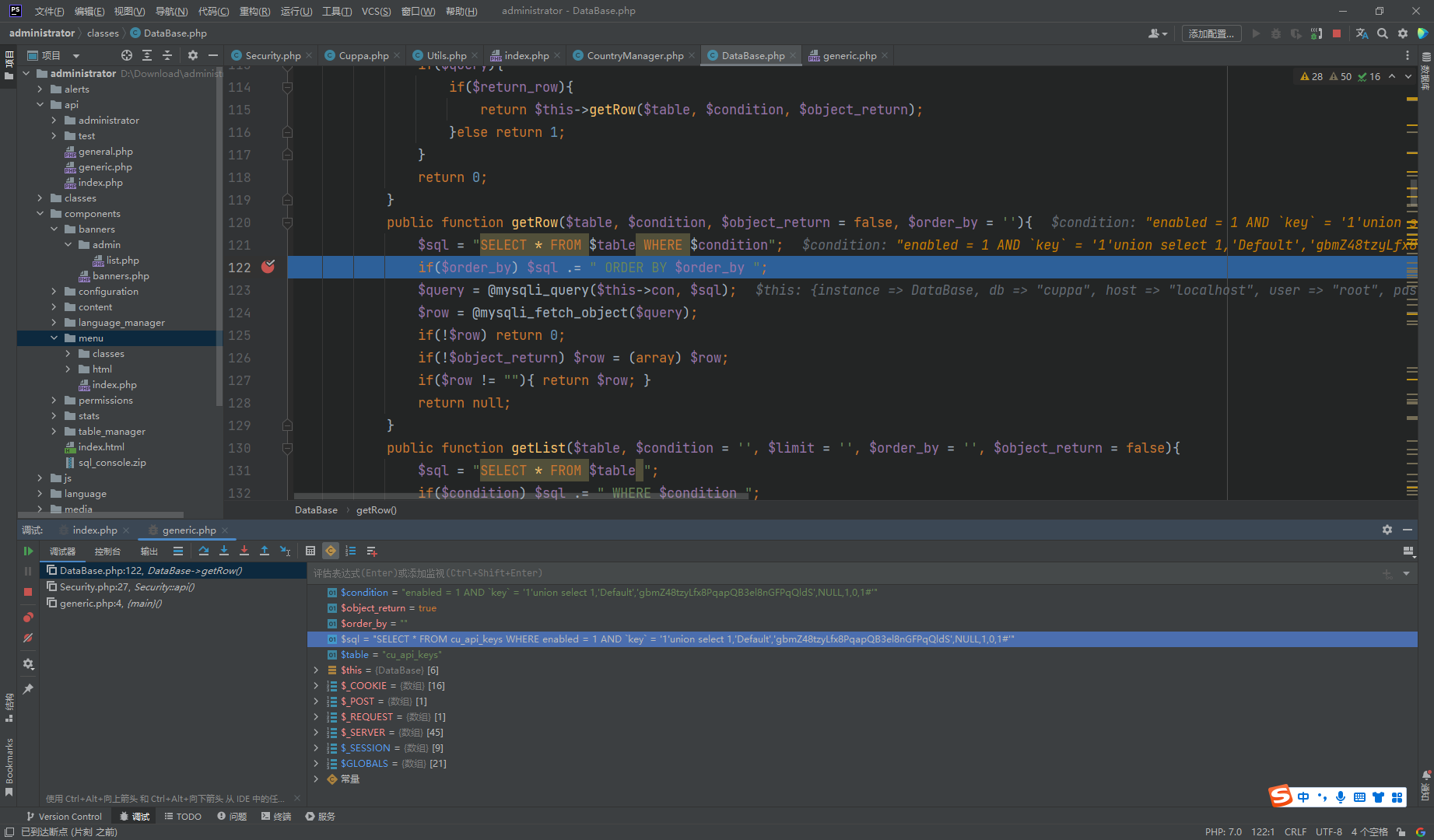Pin the debug tab with the pin icon
This screenshot has height=840, width=1434.
coord(28,689)
